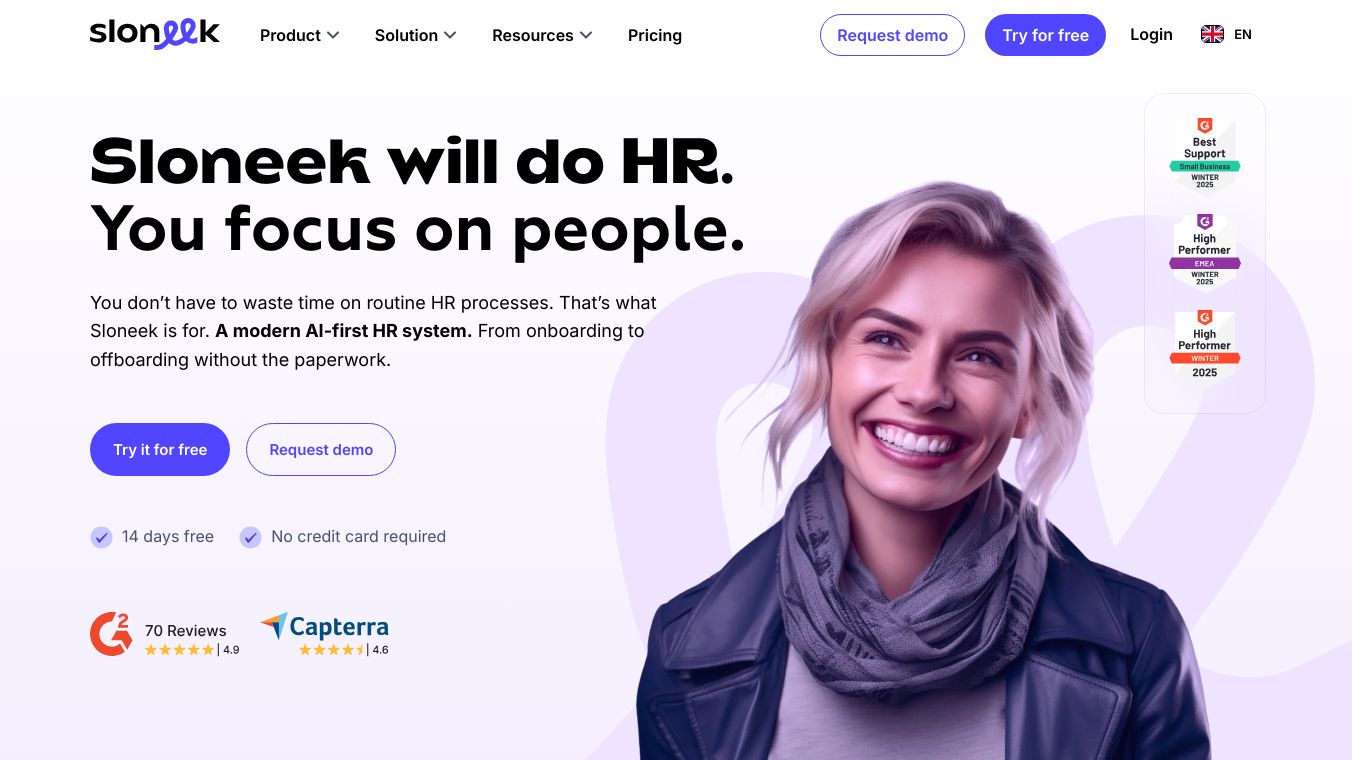Open the Pricing page
Viewport: 1352px width, 760px height.
pyautogui.click(x=655, y=35)
